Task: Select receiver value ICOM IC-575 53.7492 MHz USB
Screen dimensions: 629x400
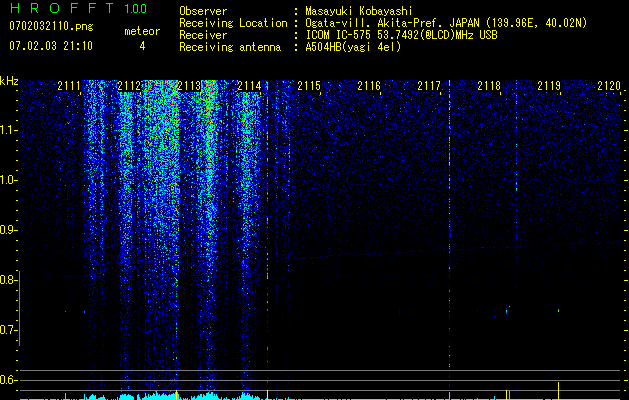Action: [401, 35]
